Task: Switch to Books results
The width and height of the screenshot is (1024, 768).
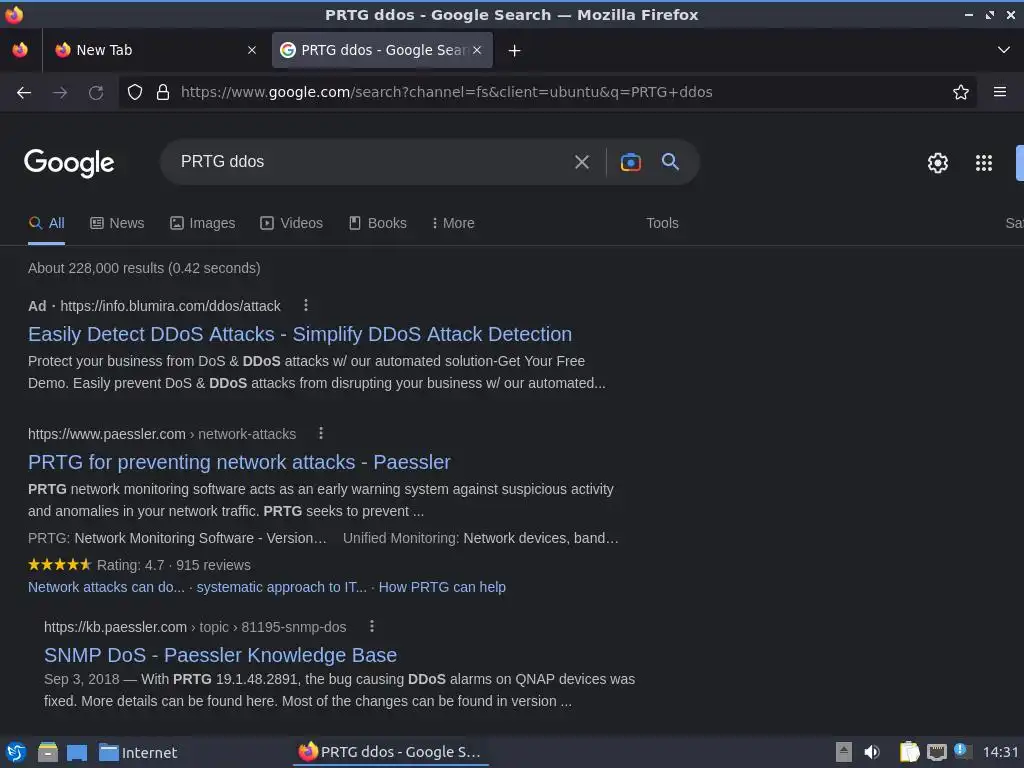Action: point(377,223)
